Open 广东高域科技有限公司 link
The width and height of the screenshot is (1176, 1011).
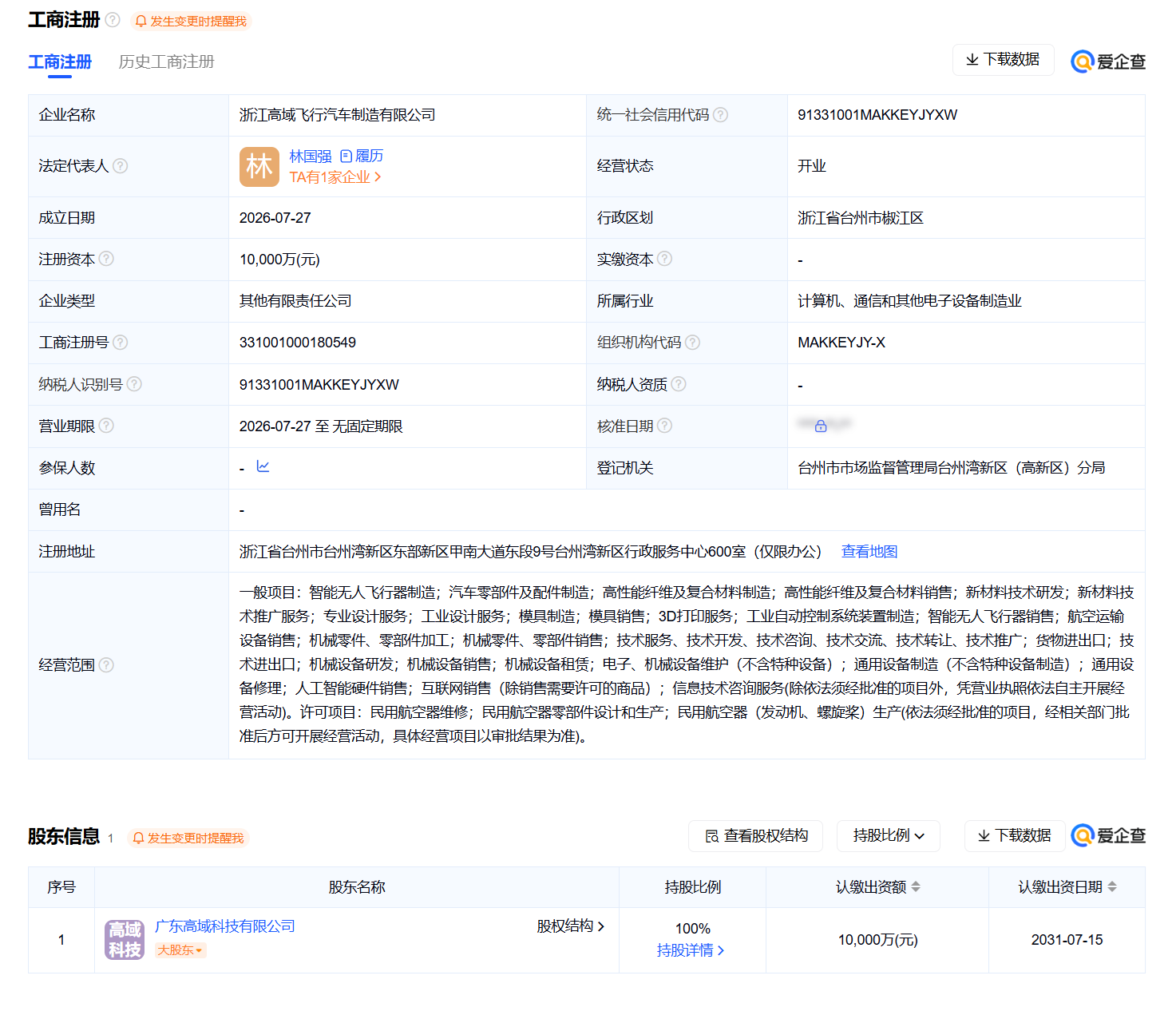click(x=225, y=926)
